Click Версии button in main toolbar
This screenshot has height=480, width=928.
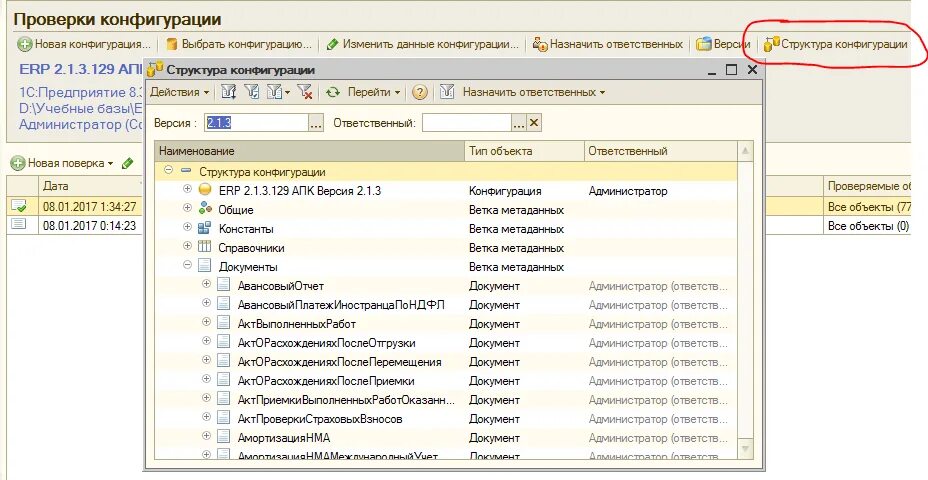(723, 44)
